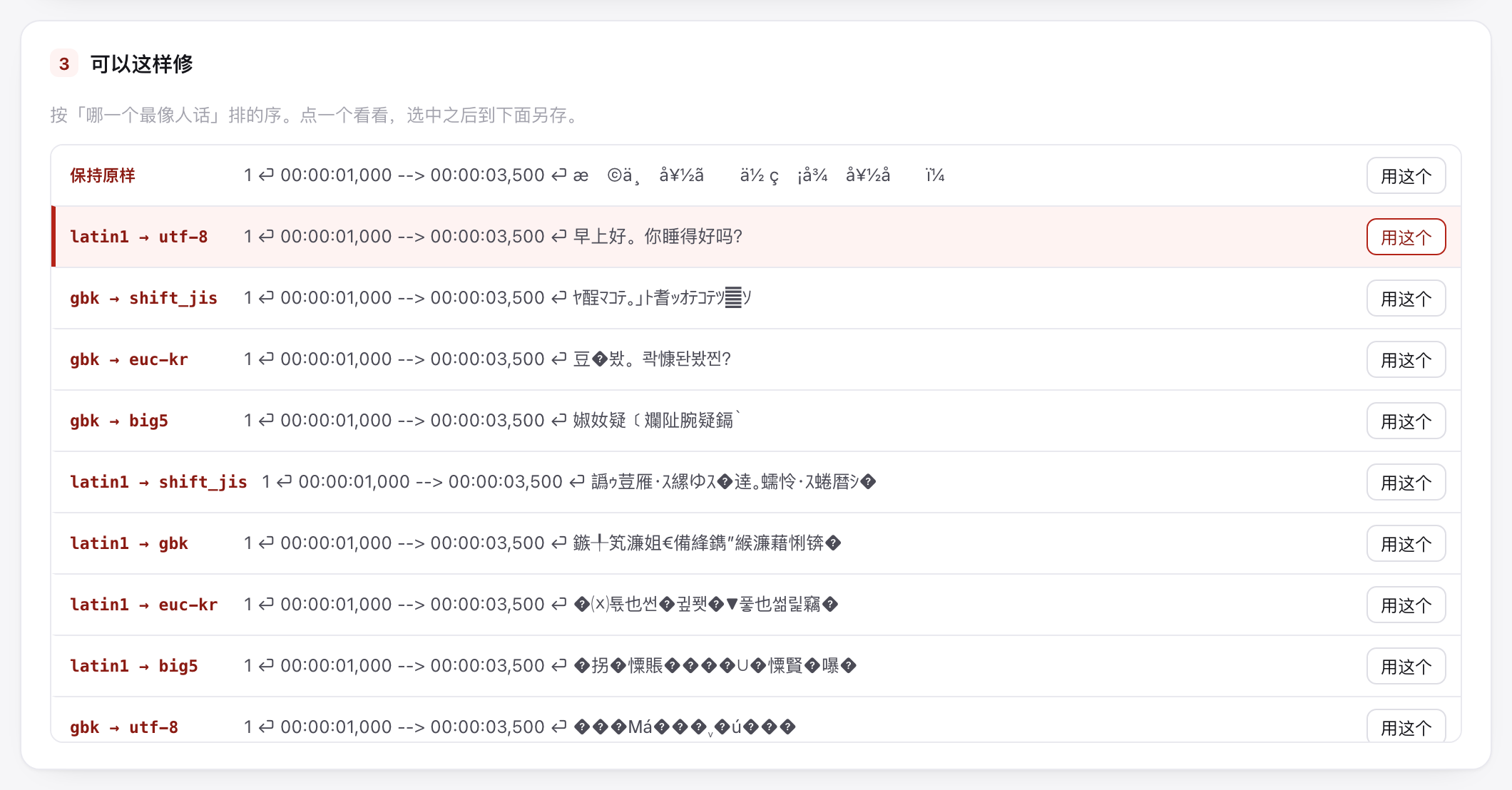The image size is (1512, 790).
Task: Click the preview text 早上好。你睡得好吗?
Action: coord(658,237)
